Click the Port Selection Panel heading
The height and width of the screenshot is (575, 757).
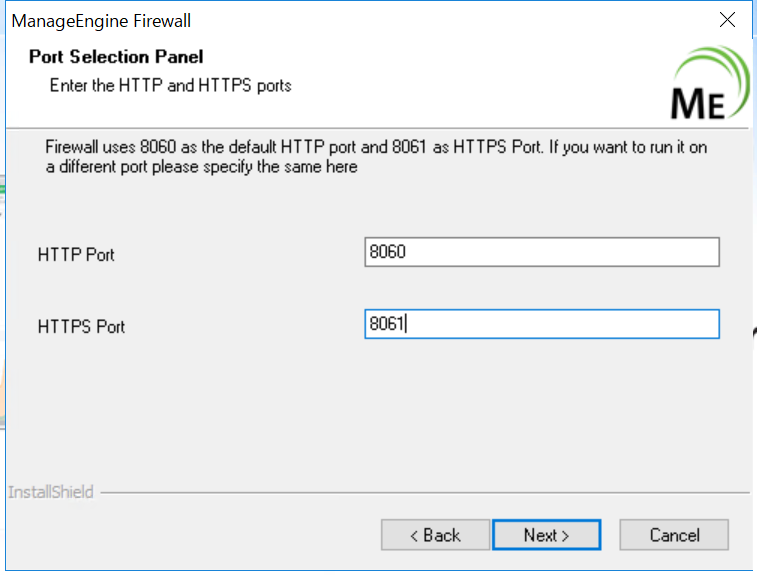pos(116,57)
